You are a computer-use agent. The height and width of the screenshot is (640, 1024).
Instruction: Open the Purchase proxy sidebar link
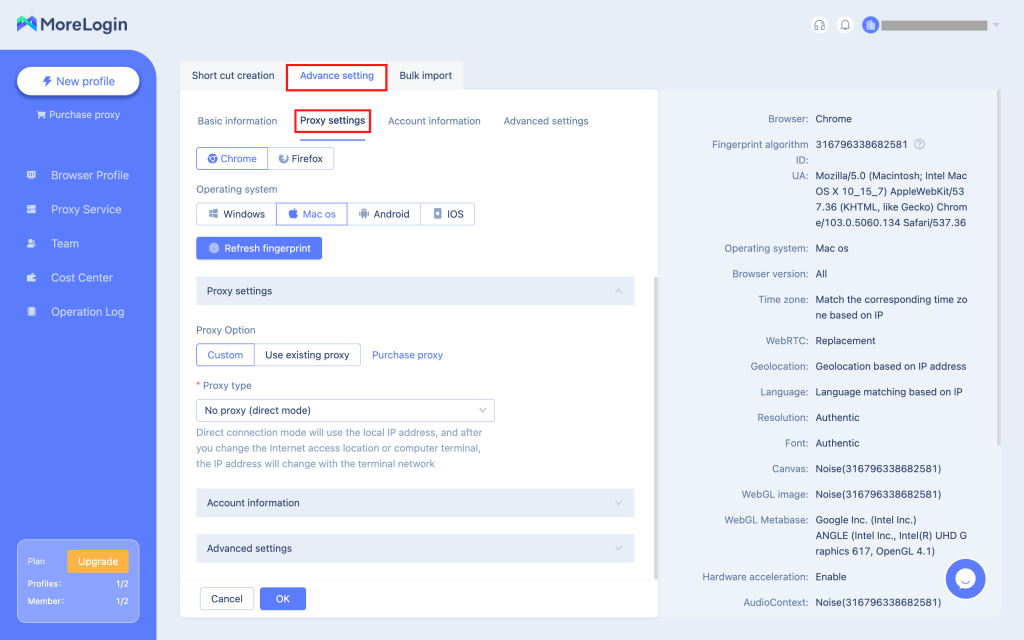click(78, 114)
